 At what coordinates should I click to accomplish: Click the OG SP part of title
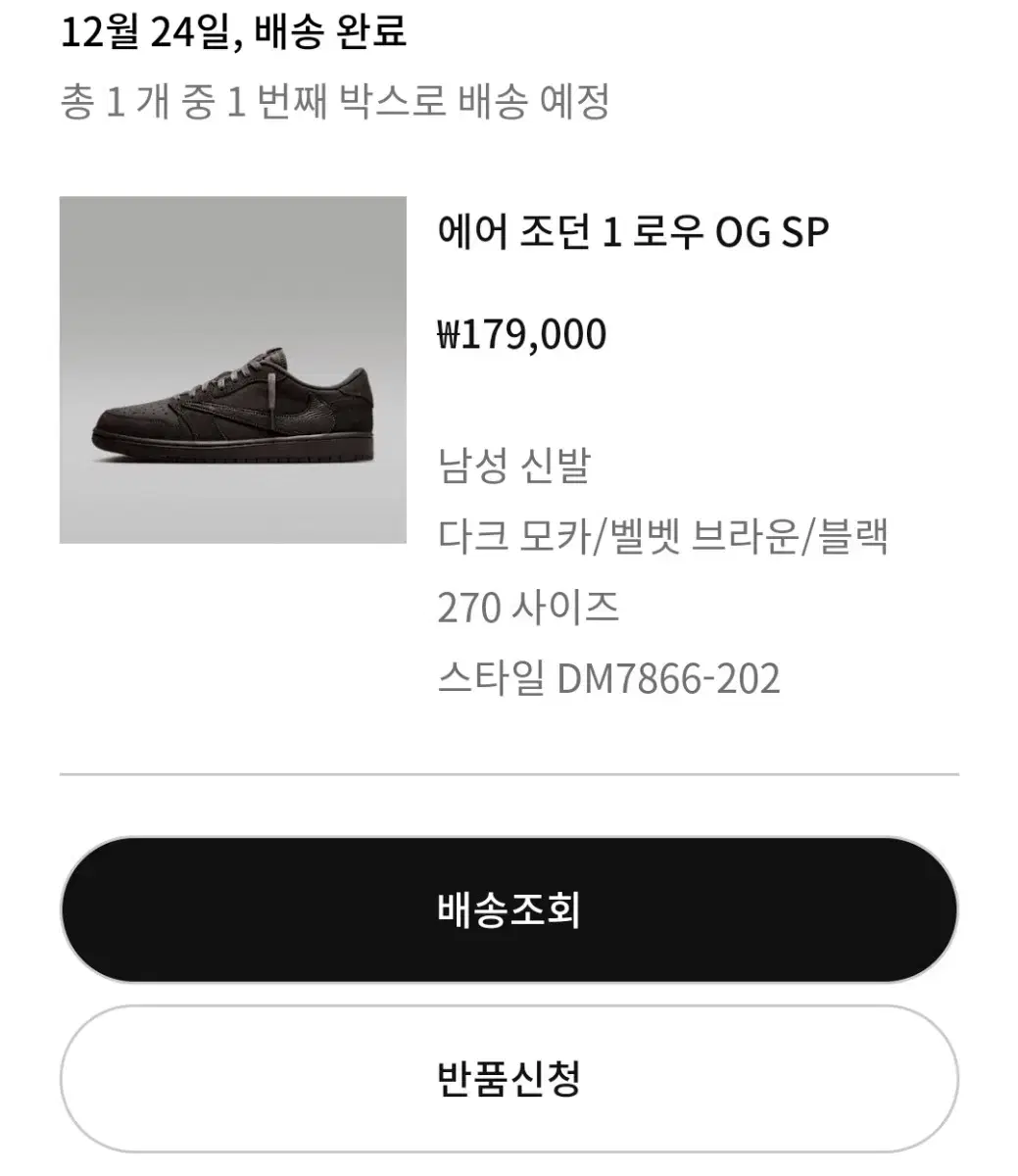(772, 233)
